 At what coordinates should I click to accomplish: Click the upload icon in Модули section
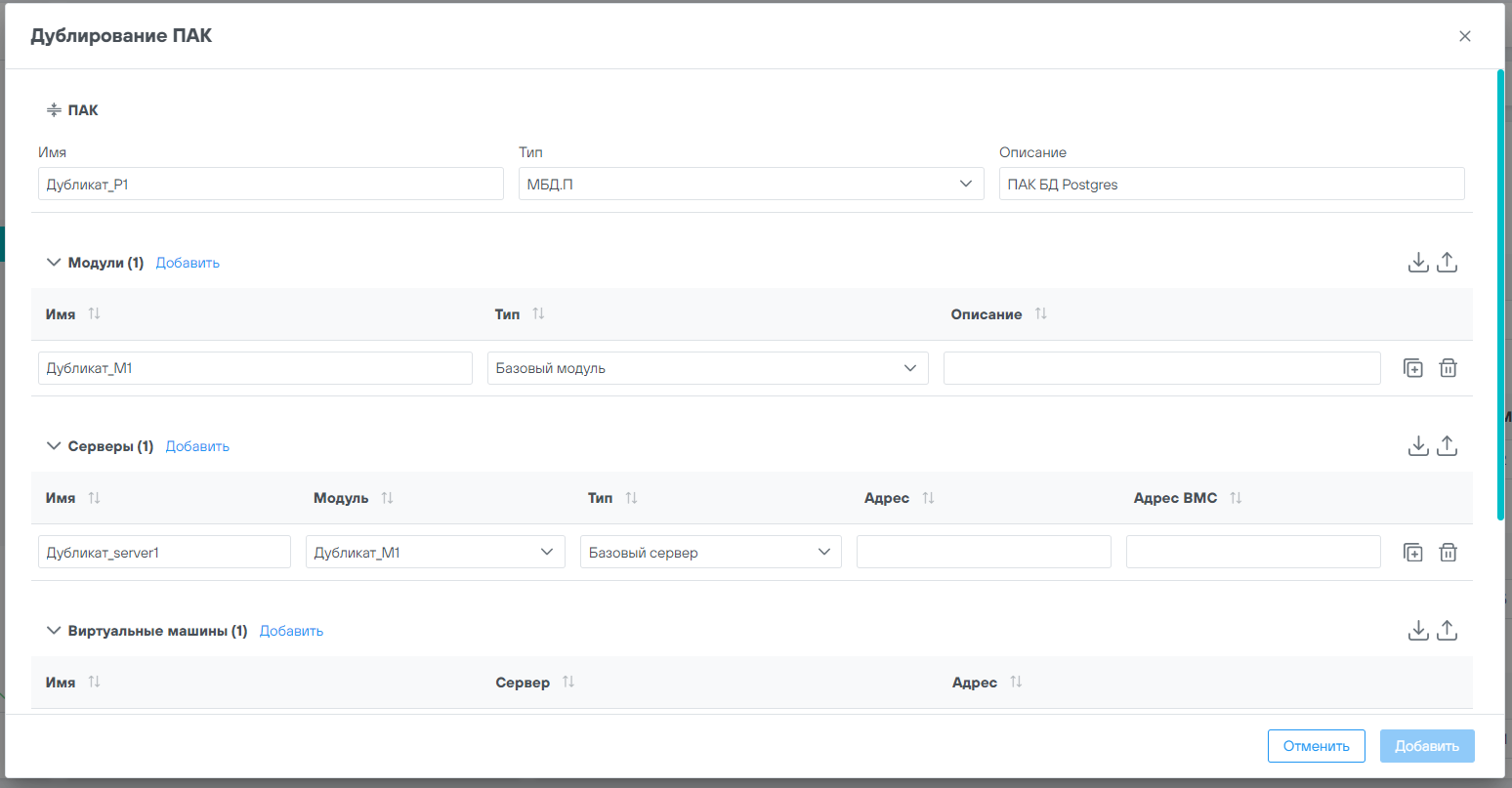[x=1448, y=262]
